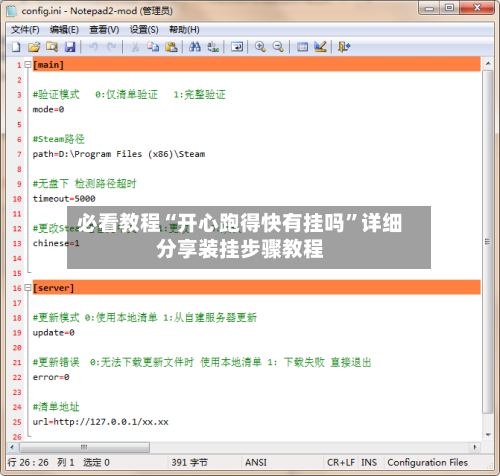Zoom out with the magnifier minus icon

[x=278, y=47]
